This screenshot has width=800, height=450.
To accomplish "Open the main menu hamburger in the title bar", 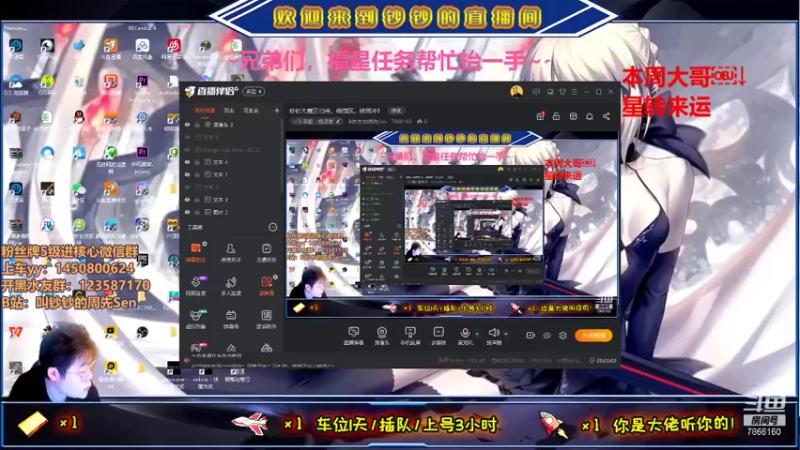I will (x=574, y=92).
